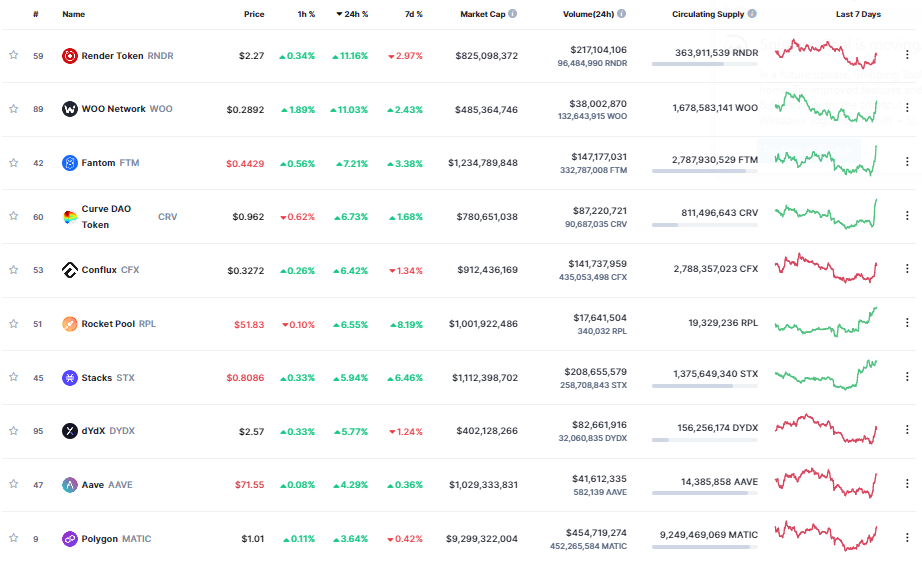Click the dYdX coin logo
The image size is (922, 561).
(x=69, y=431)
